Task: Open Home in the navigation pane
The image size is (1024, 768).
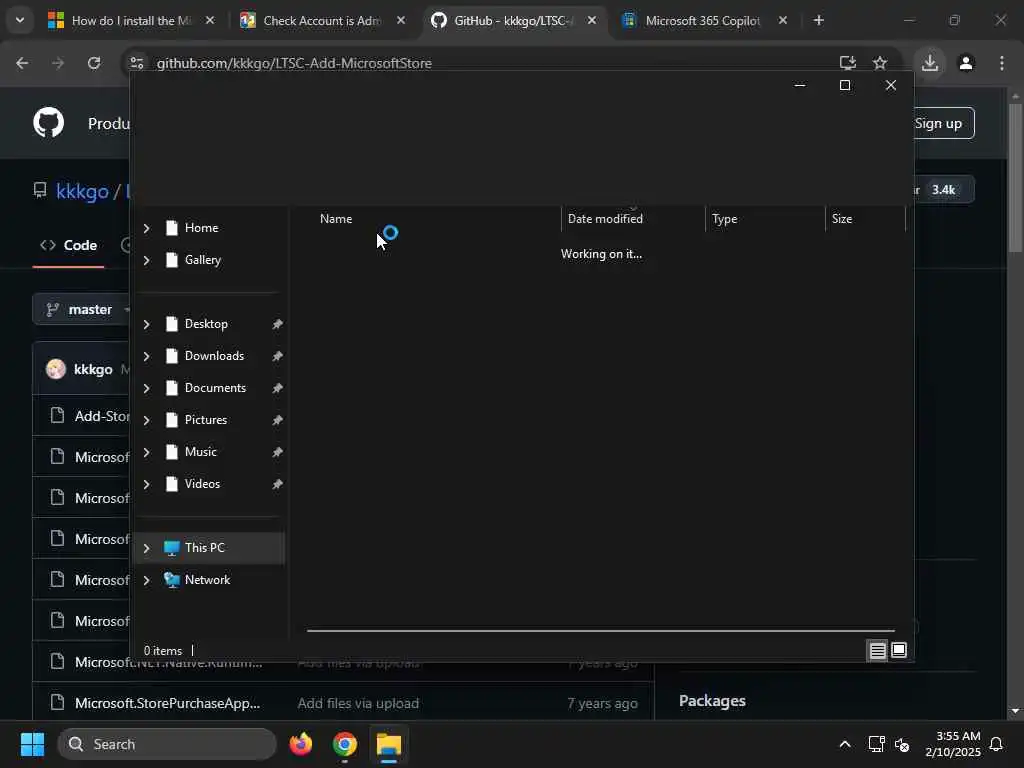Action: click(x=201, y=228)
